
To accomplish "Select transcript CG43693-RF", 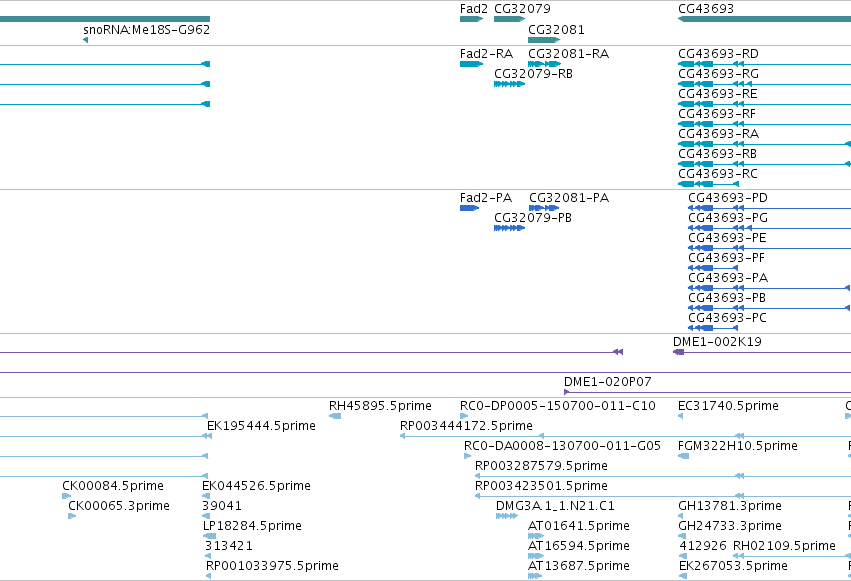I will pos(717,114).
